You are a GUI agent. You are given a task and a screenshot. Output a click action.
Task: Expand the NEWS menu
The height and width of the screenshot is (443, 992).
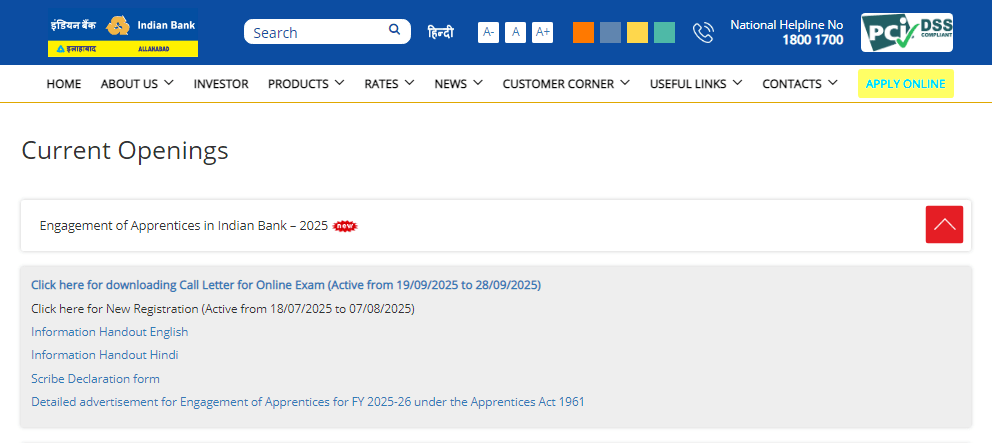click(459, 84)
